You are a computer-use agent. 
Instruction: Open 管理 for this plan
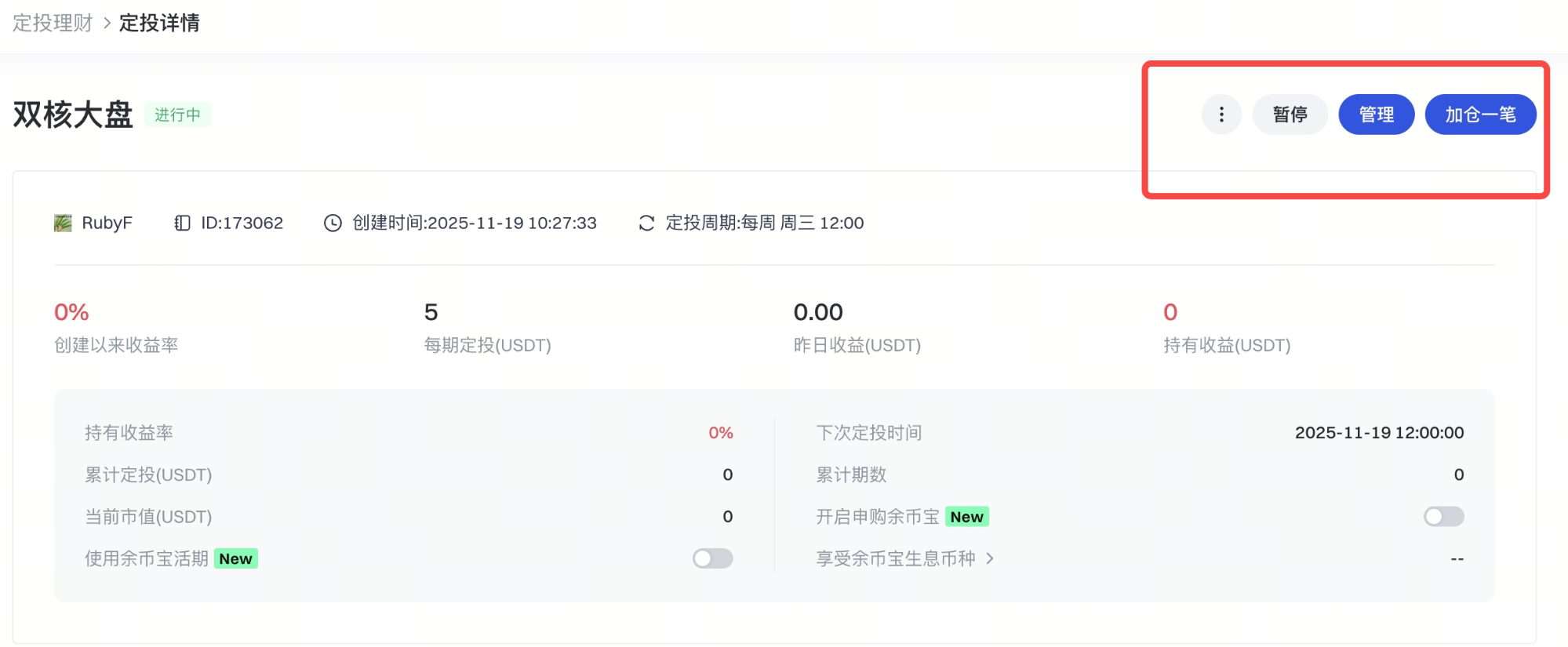point(1376,114)
